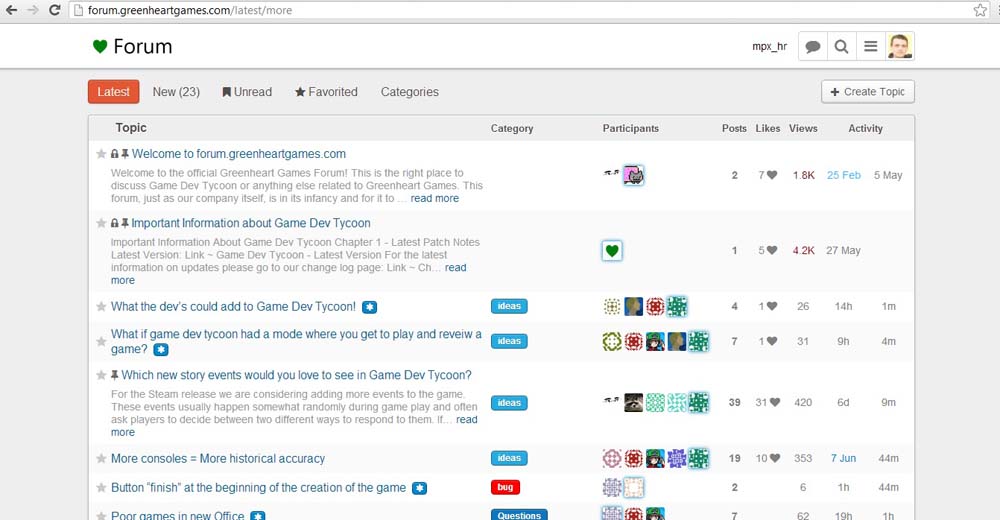Image resolution: width=1000 pixels, height=520 pixels.
Task: Show the Unread topics tab
Action: (247, 92)
